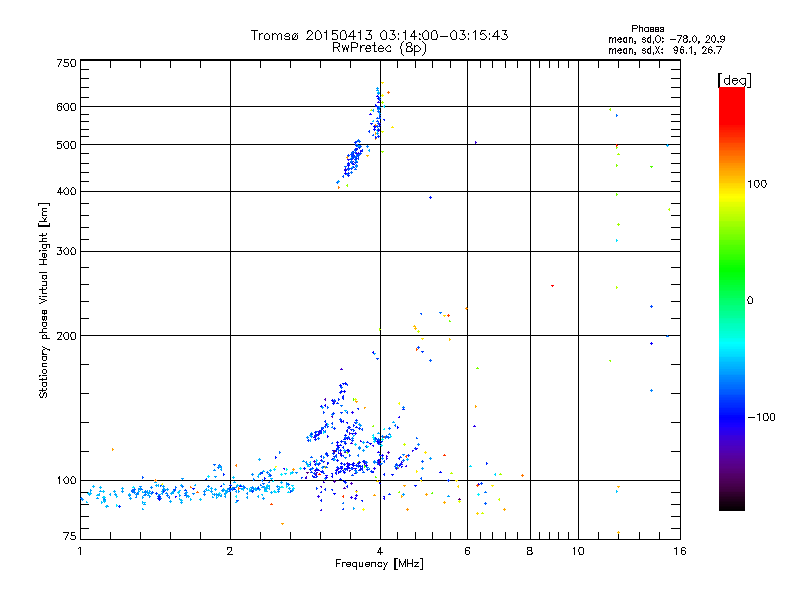Click the x-axis tick label '16'
This screenshot has width=800, height=600.
click(x=680, y=551)
